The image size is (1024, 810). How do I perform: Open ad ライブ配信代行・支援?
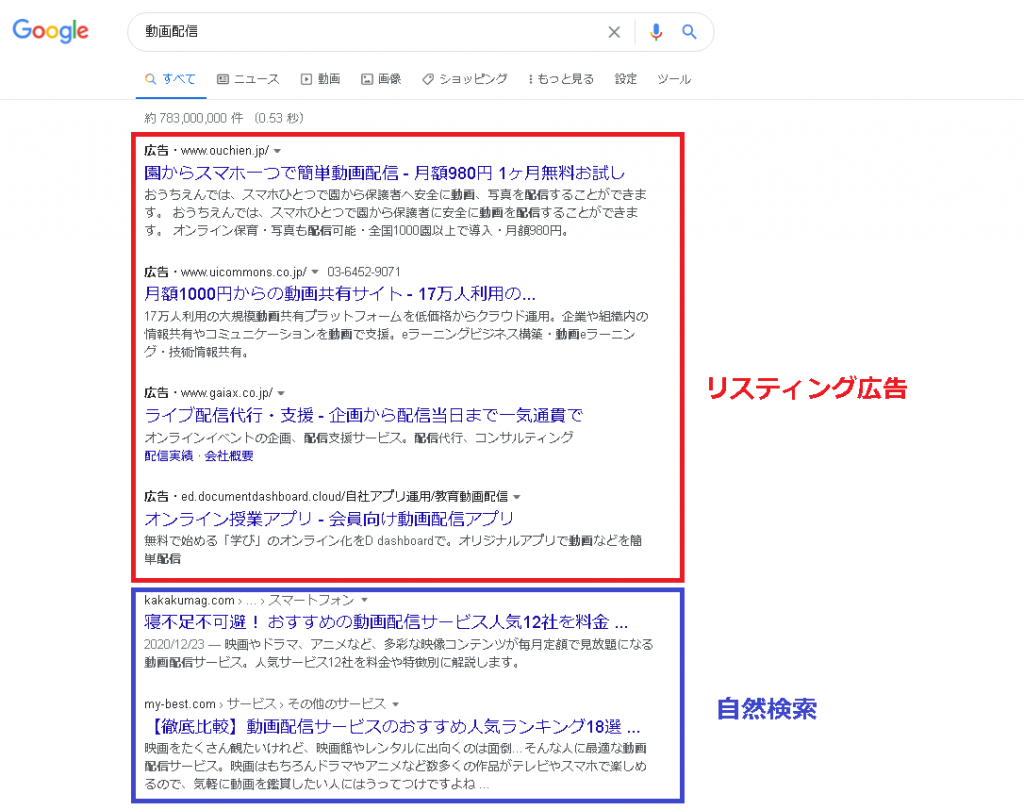tap(364, 415)
